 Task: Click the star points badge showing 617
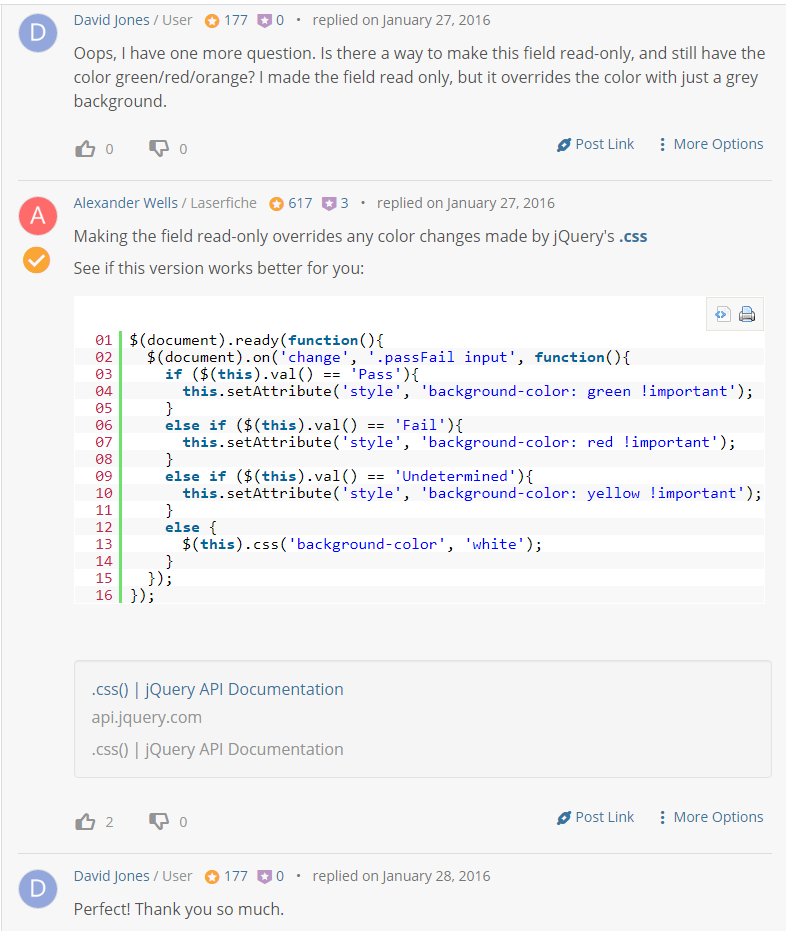click(x=291, y=203)
